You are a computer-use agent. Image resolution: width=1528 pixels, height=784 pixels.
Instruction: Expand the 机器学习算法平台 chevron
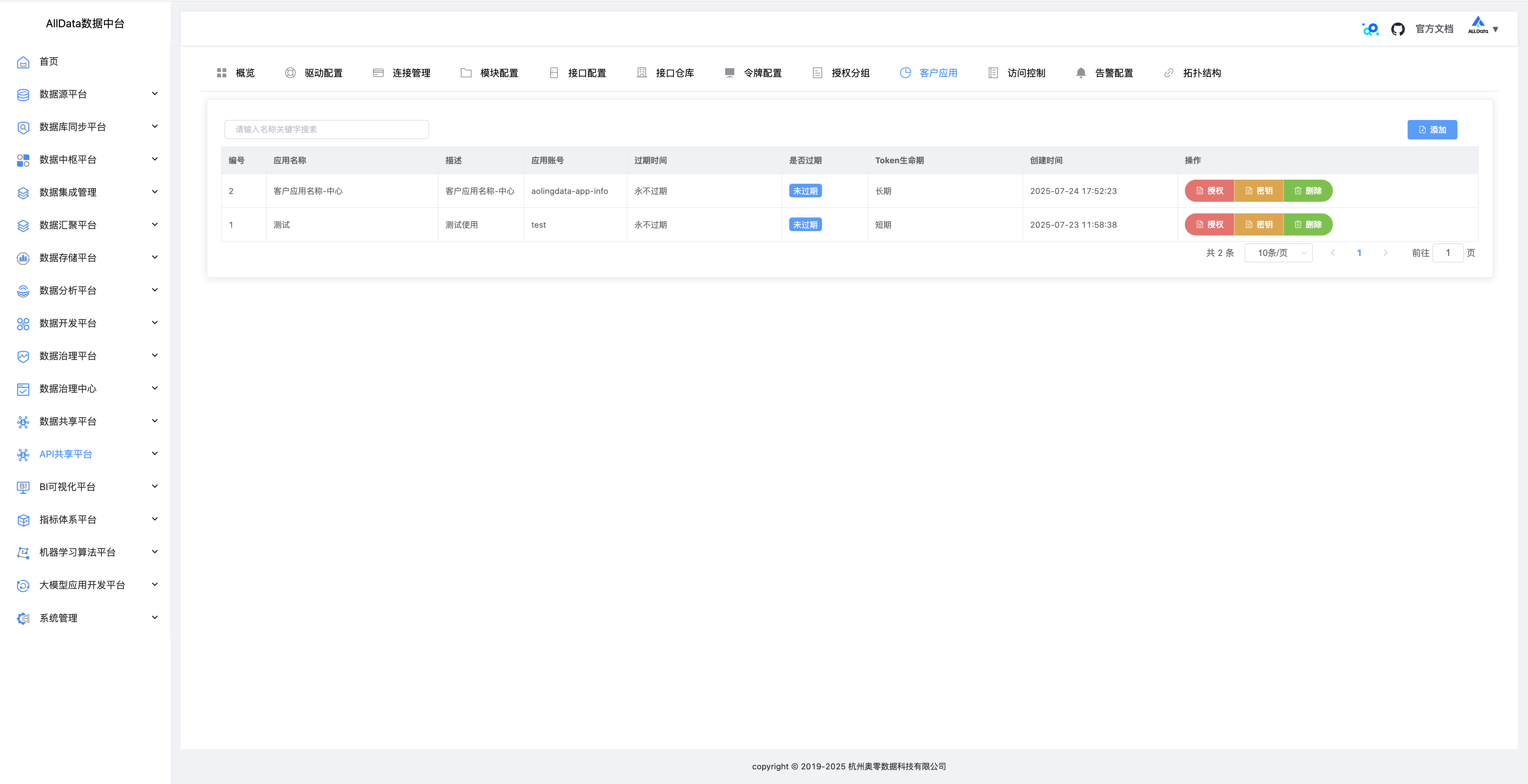click(155, 552)
